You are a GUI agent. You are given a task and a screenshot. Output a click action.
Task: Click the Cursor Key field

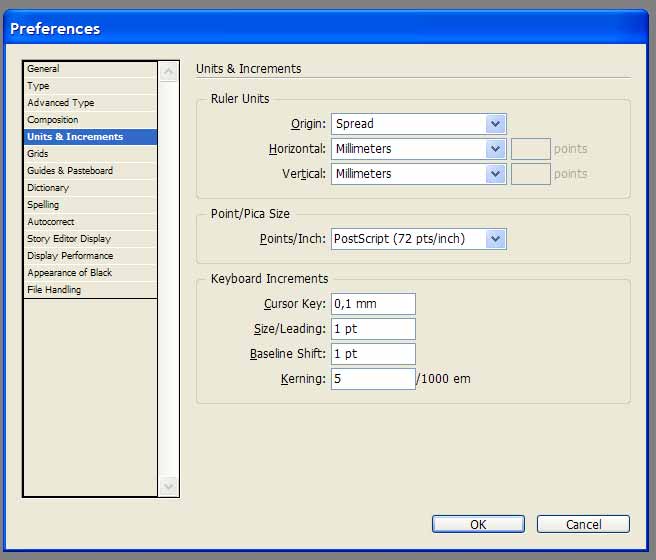(373, 304)
